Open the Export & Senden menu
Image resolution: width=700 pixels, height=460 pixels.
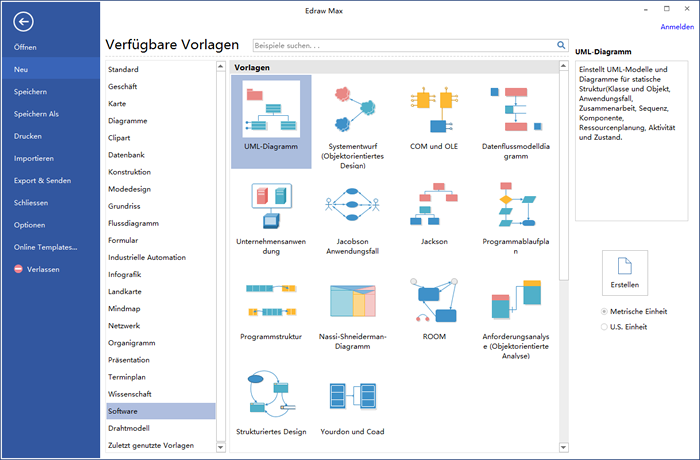(42, 180)
